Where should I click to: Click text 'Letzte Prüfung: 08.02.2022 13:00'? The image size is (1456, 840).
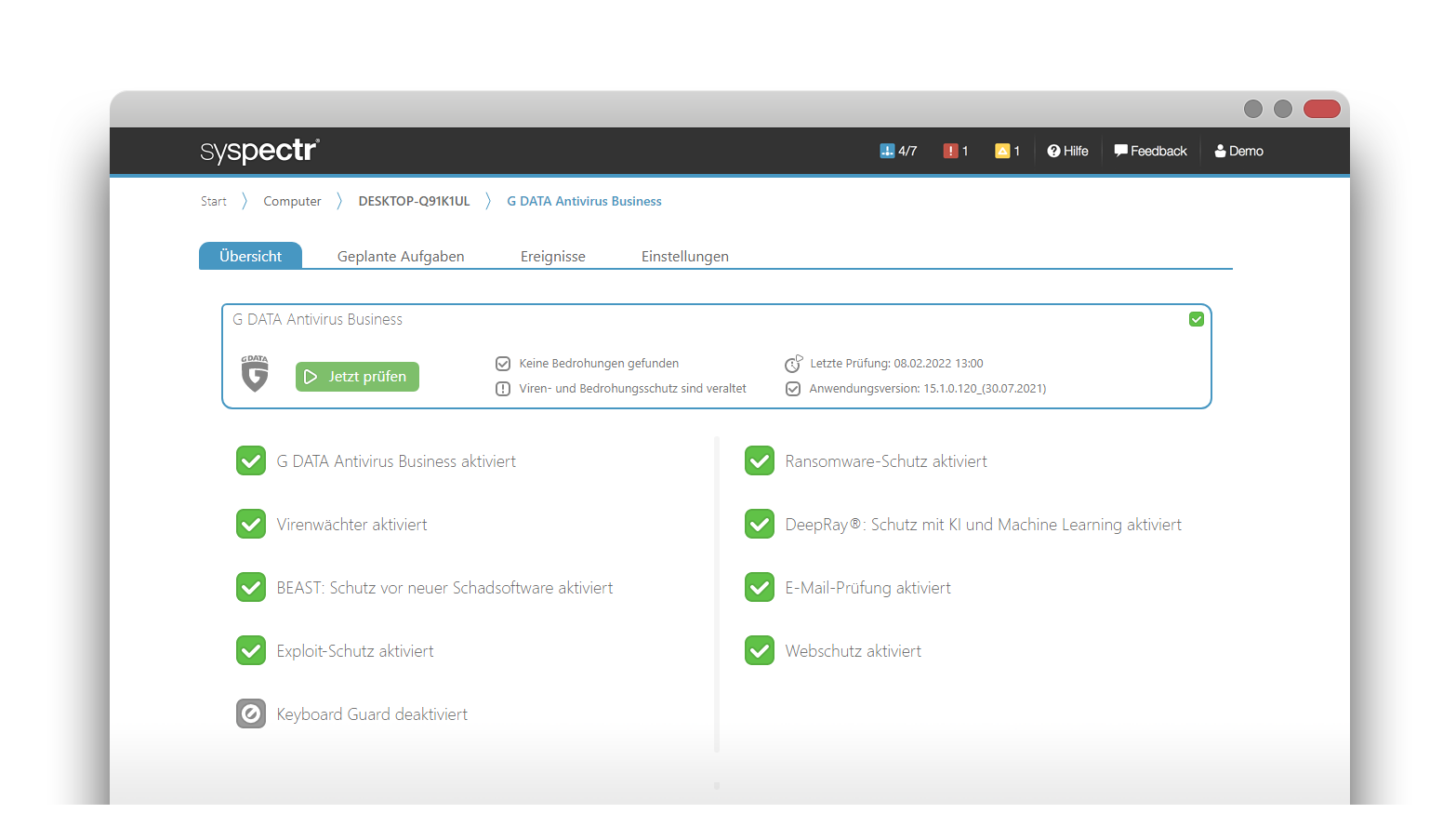896,364
